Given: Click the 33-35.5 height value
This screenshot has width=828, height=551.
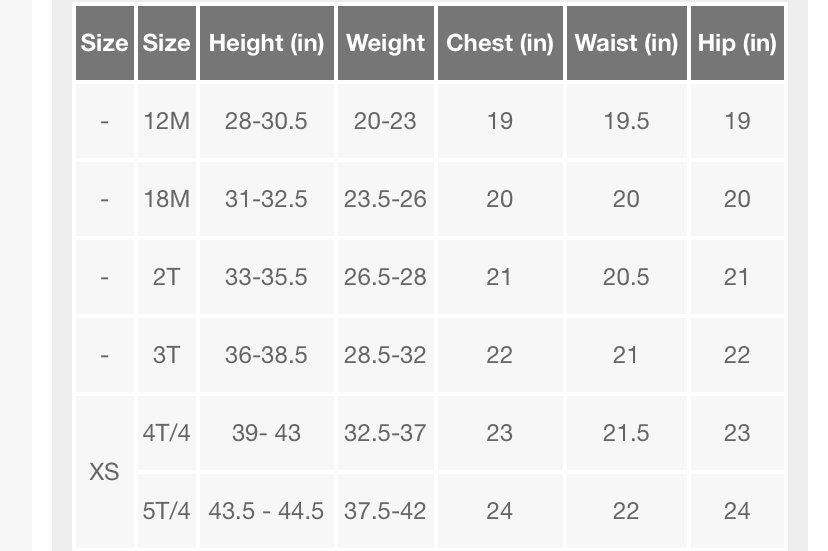Looking at the screenshot, I should 266,277.
